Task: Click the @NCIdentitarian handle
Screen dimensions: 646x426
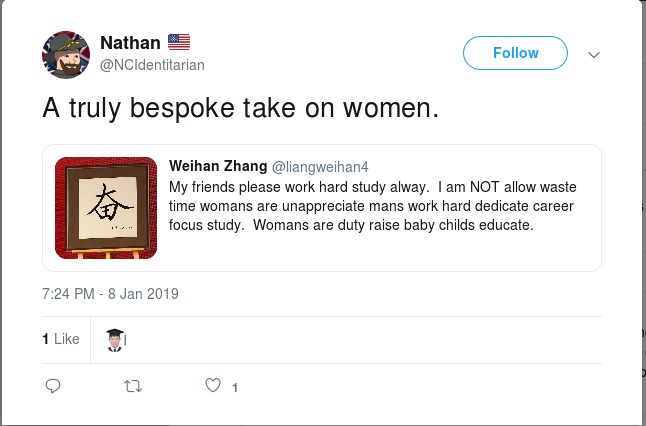Action: coord(151,64)
